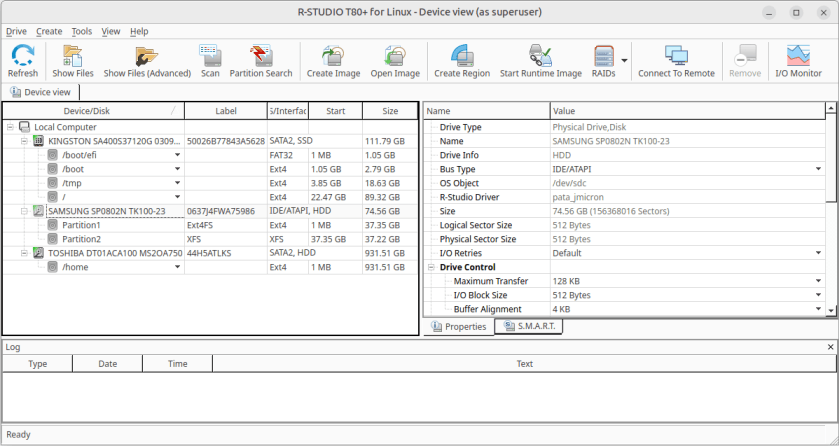Close the Log panel

tap(830, 347)
